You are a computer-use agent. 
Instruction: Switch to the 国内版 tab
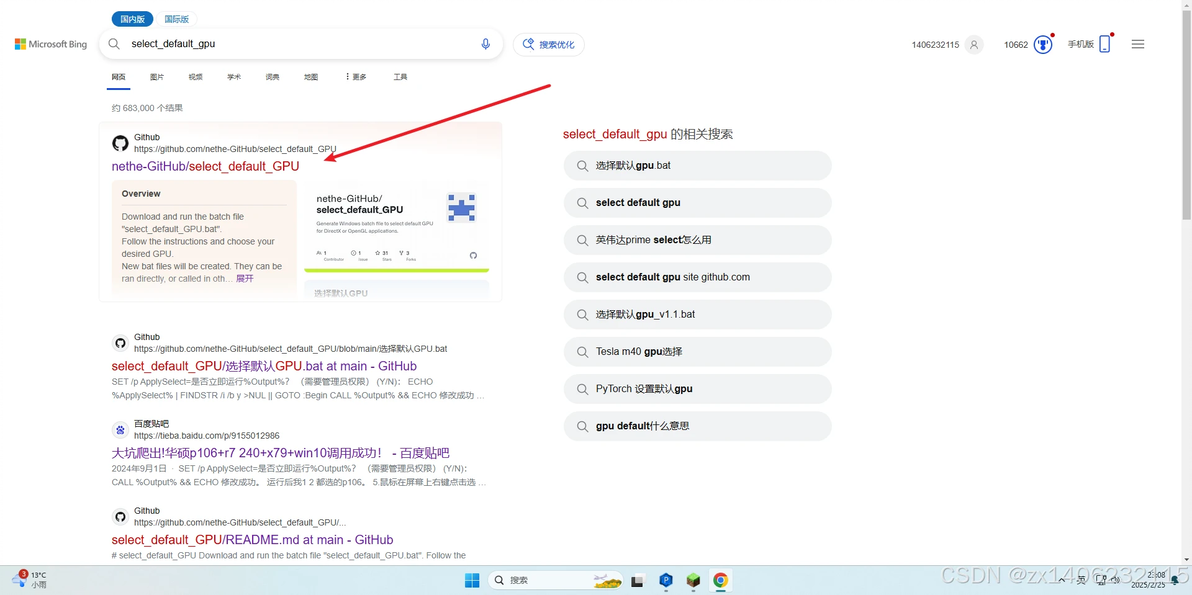[132, 19]
